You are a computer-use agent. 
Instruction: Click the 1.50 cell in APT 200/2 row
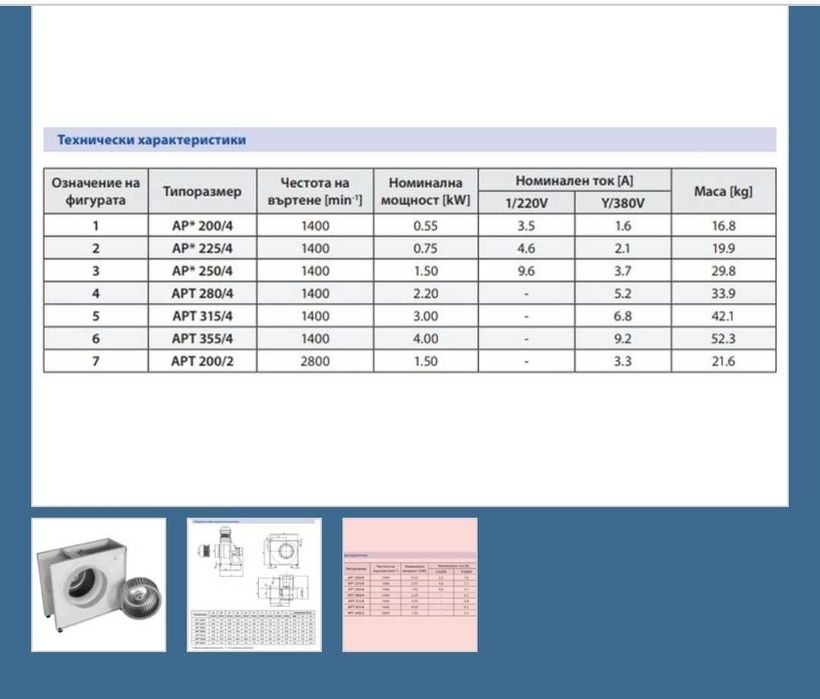click(x=426, y=361)
